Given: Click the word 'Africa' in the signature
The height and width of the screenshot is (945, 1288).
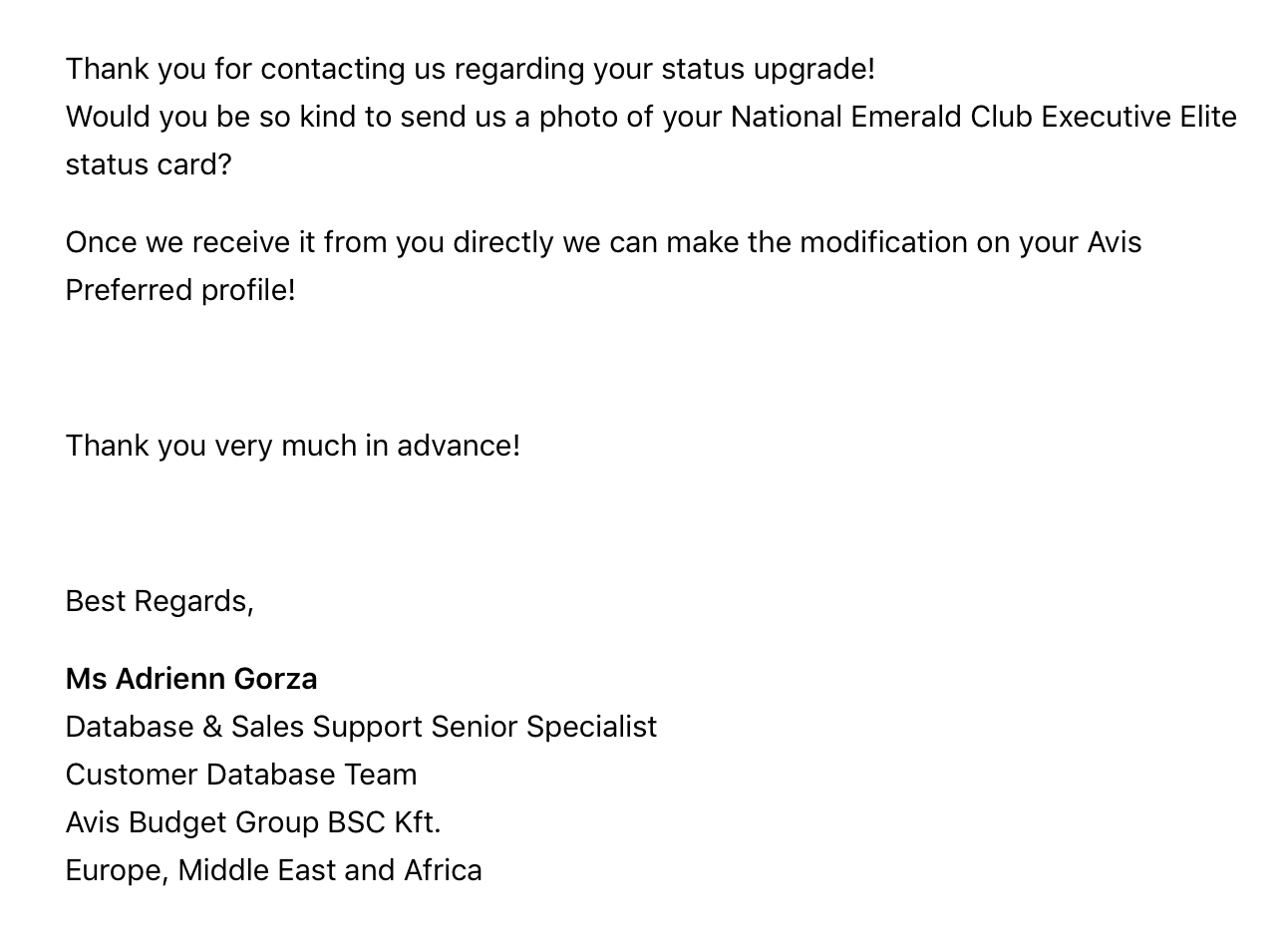Looking at the screenshot, I should tap(443, 870).
